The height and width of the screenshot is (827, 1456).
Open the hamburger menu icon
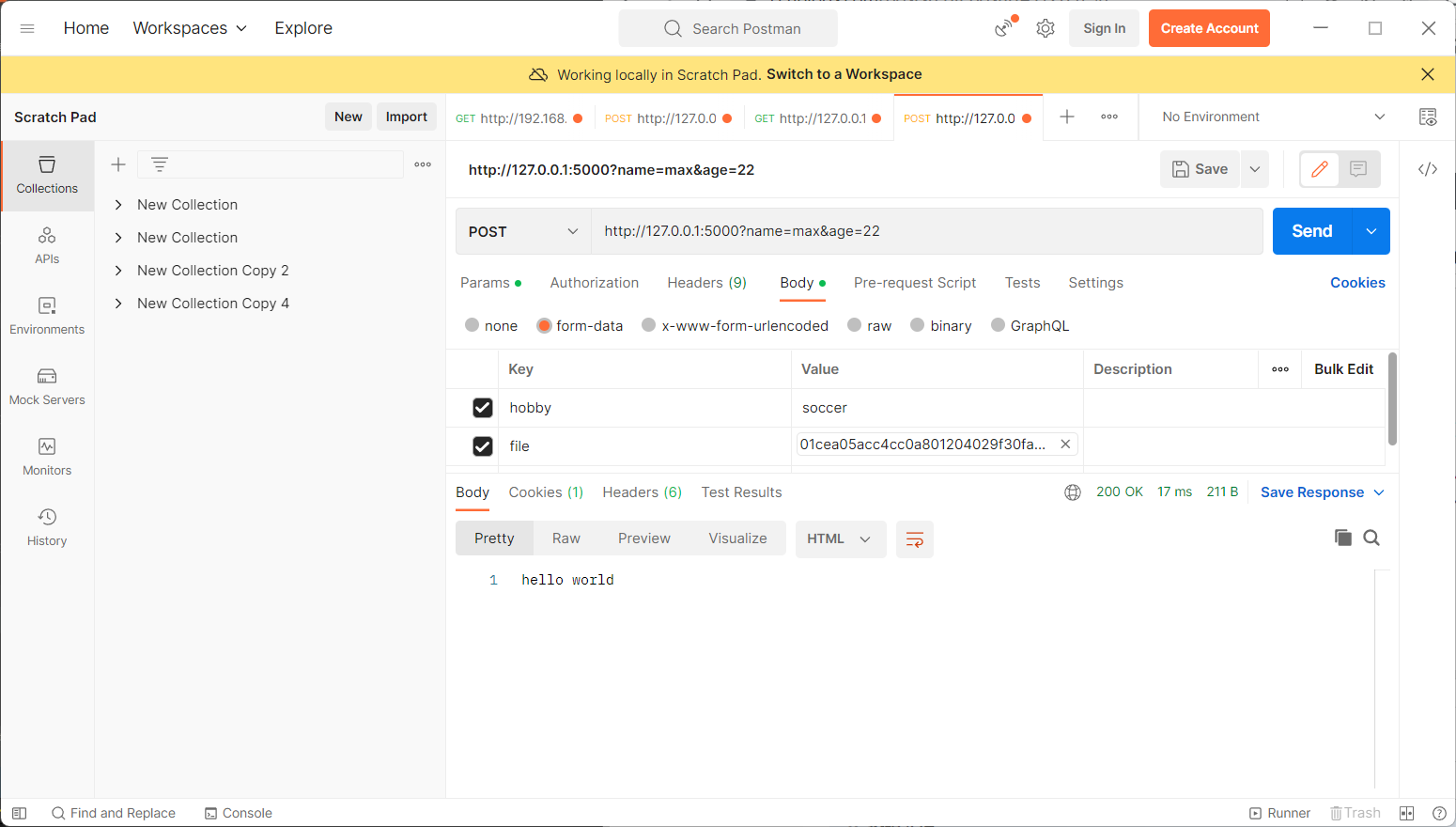pyautogui.click(x=27, y=28)
